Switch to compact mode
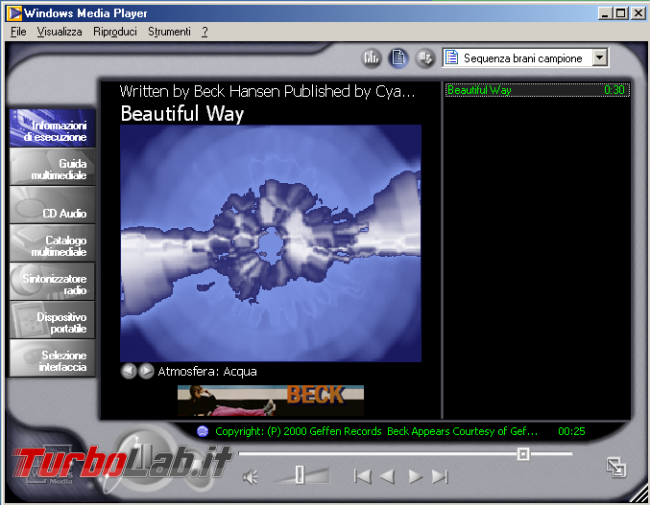Image resolution: width=650 pixels, height=505 pixels. [x=616, y=468]
